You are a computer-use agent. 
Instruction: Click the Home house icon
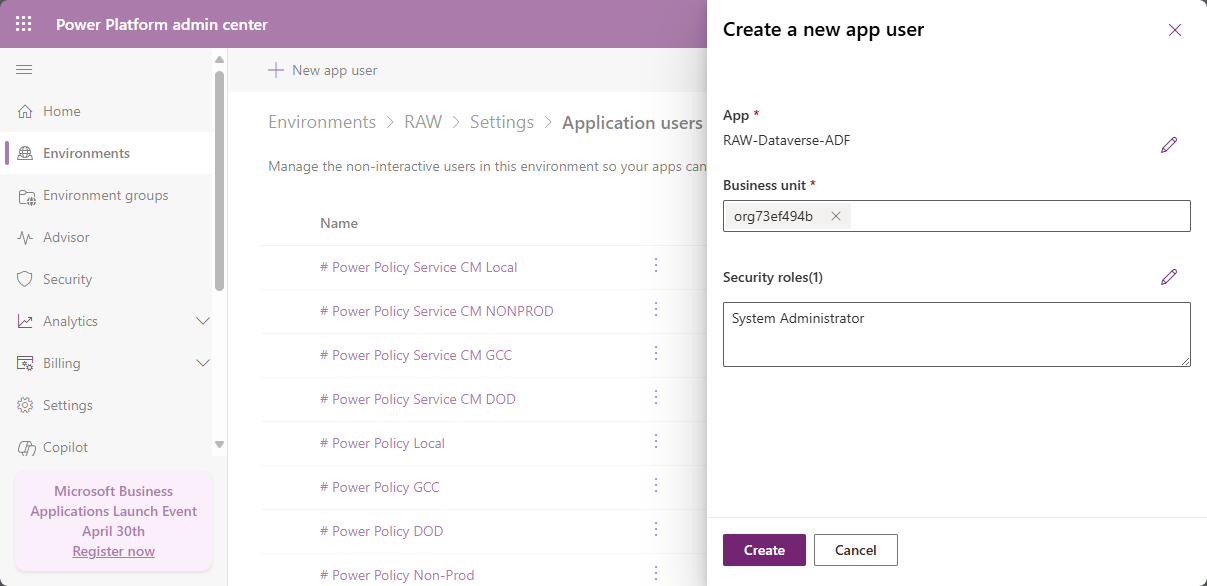pyautogui.click(x=25, y=111)
